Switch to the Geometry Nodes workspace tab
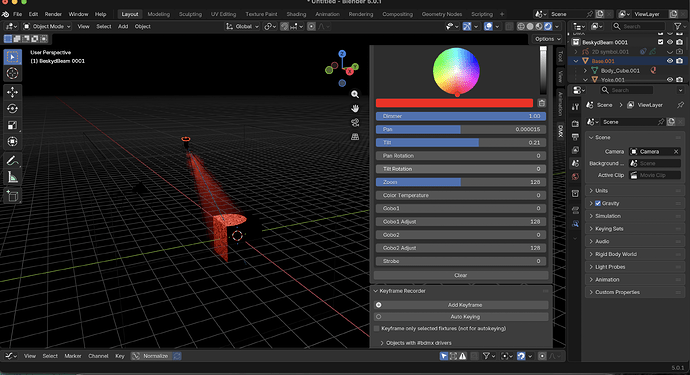This screenshot has height=375, width=690. tap(442, 14)
